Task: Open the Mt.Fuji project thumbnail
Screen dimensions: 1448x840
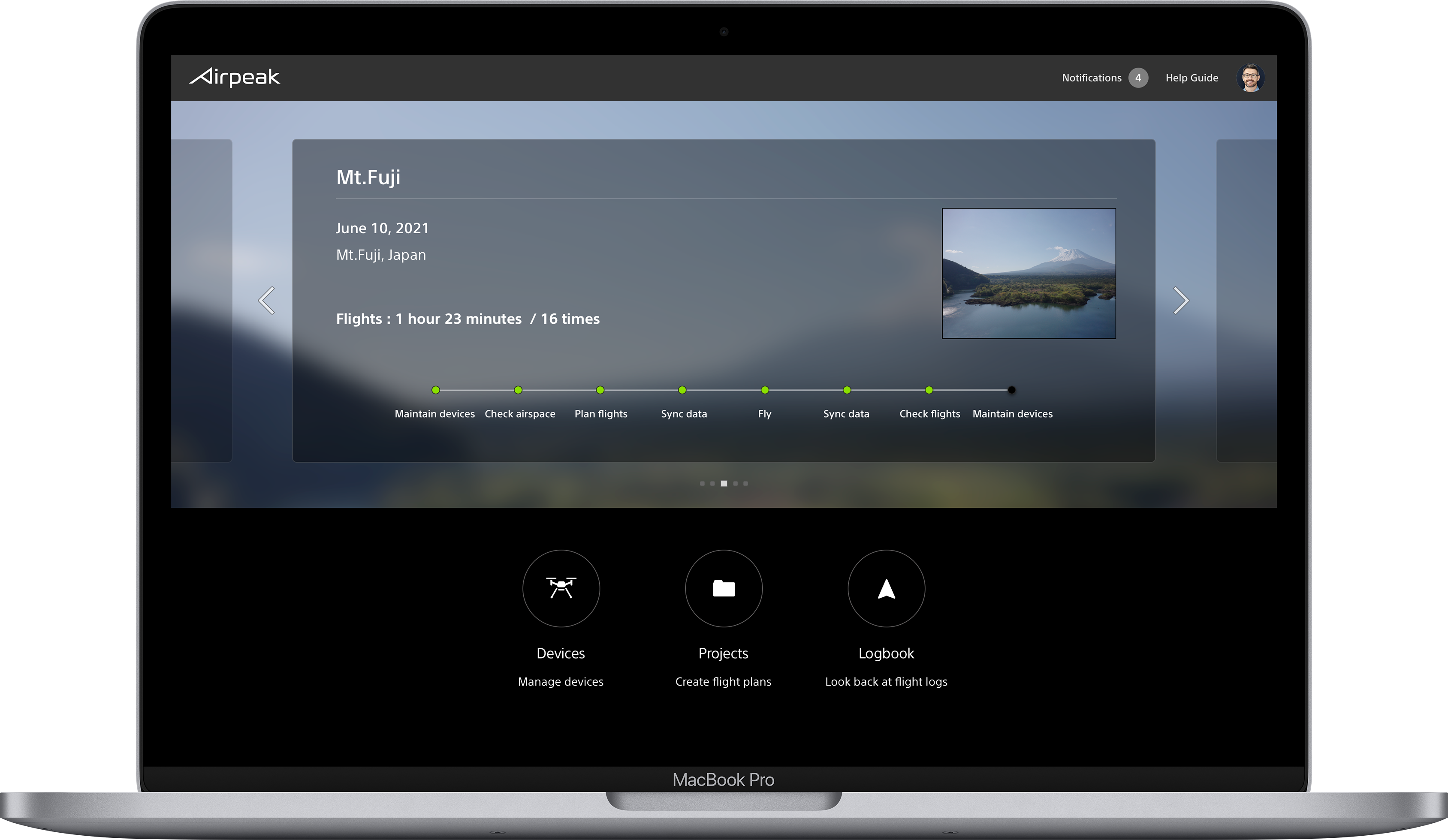Action: click(x=1029, y=274)
